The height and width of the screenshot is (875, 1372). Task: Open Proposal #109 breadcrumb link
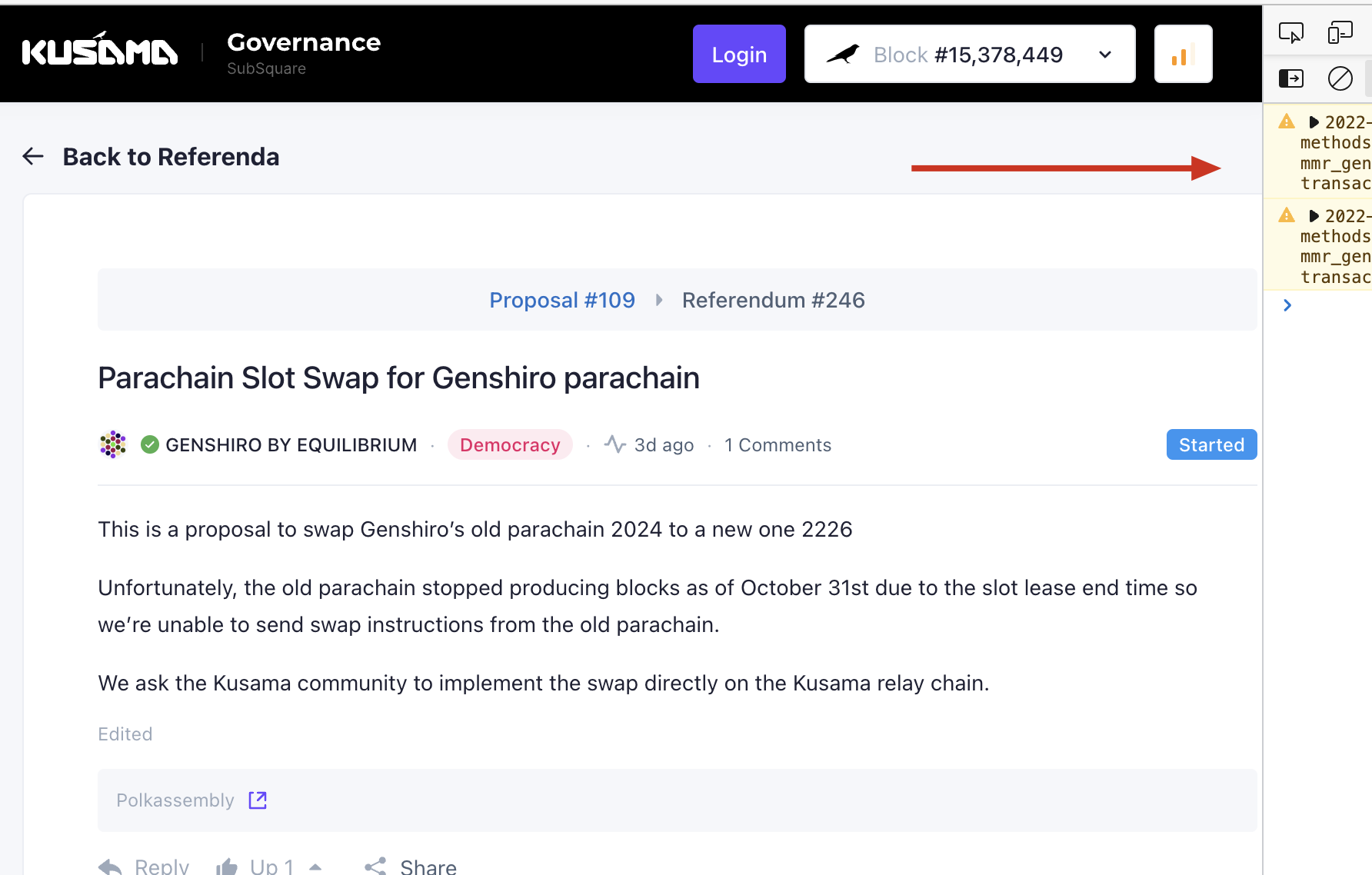click(562, 300)
